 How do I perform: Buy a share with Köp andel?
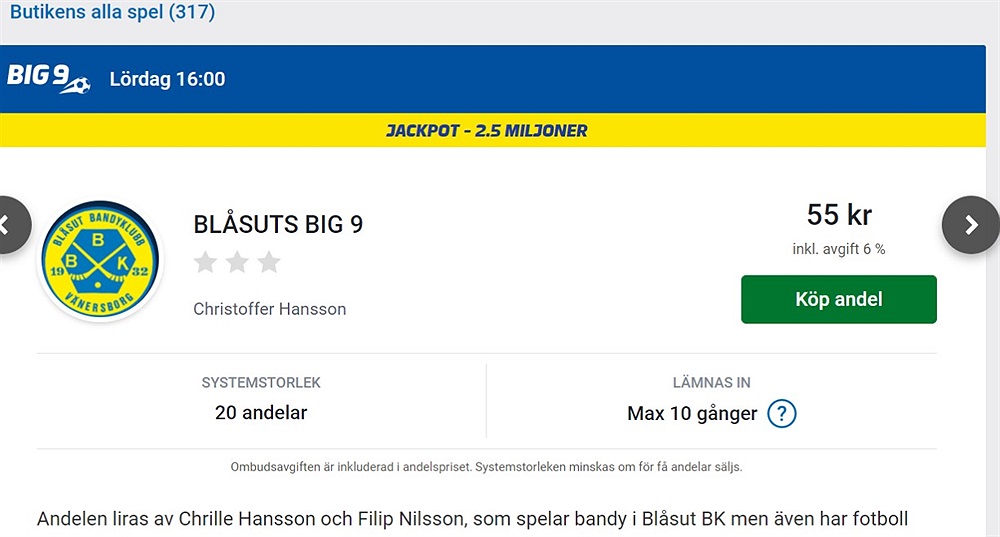(x=839, y=299)
